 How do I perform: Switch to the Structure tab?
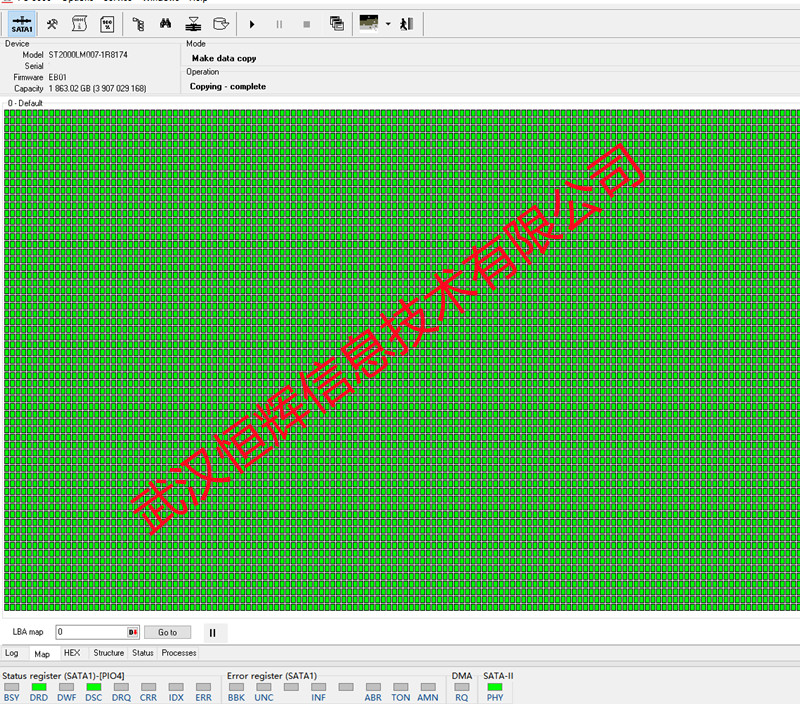coord(109,653)
